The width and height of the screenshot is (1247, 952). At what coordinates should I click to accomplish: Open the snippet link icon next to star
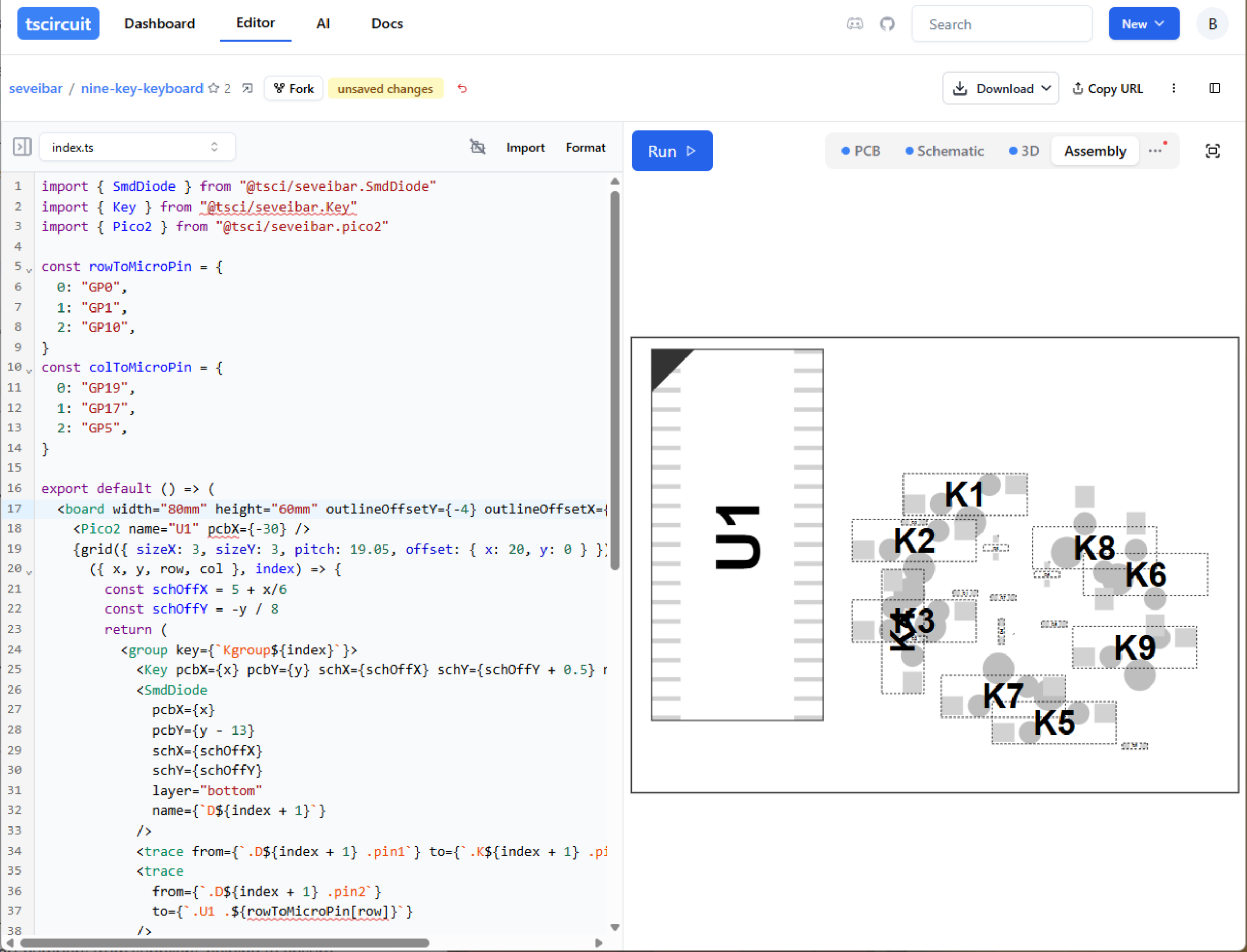pyautogui.click(x=247, y=88)
